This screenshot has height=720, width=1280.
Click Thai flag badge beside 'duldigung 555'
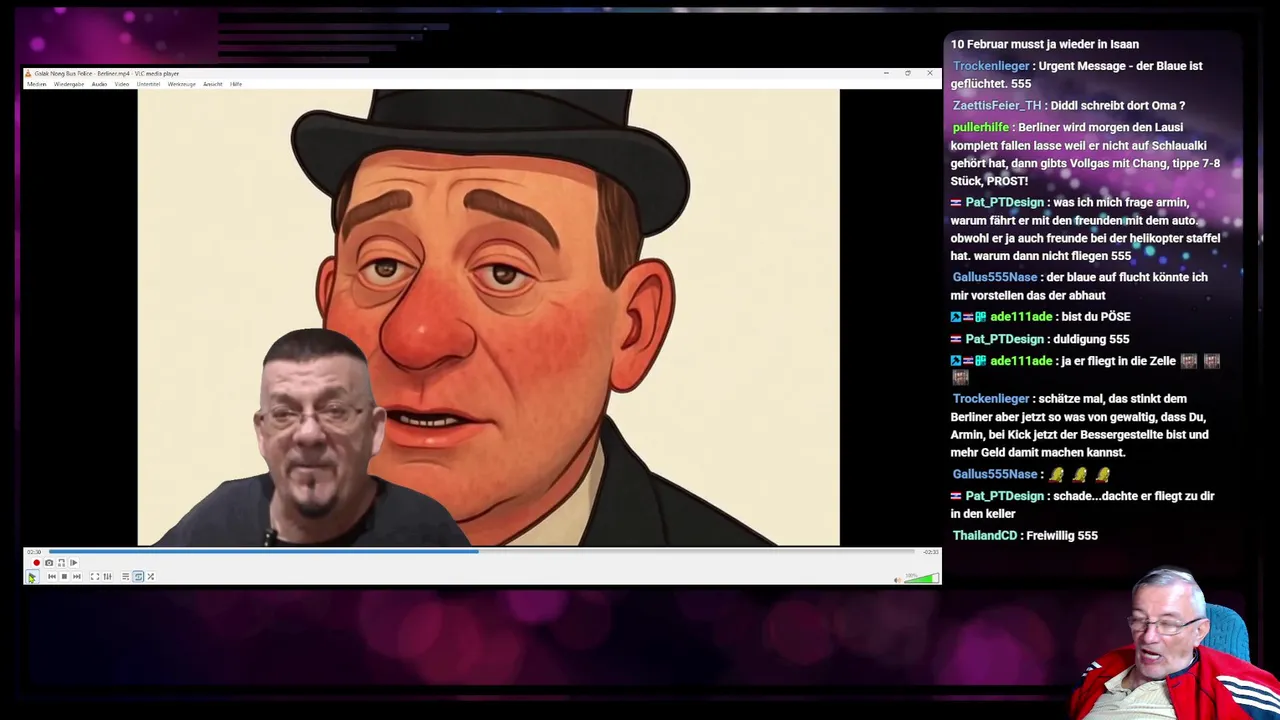pyautogui.click(x=956, y=339)
